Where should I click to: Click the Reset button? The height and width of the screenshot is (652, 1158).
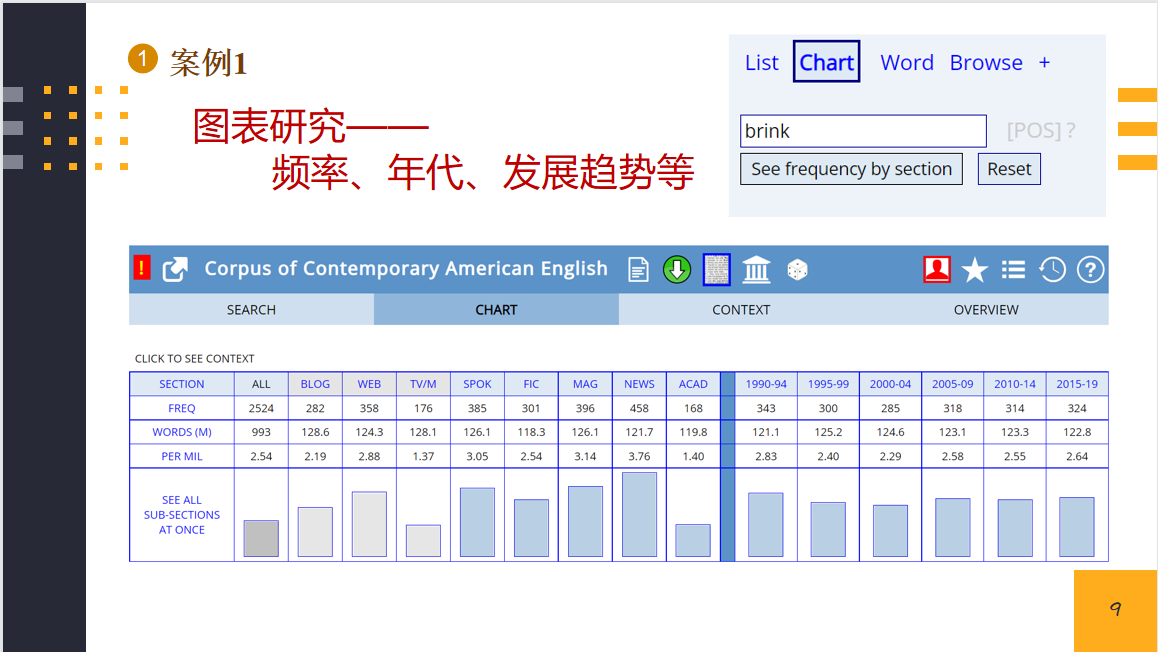pos(1009,169)
